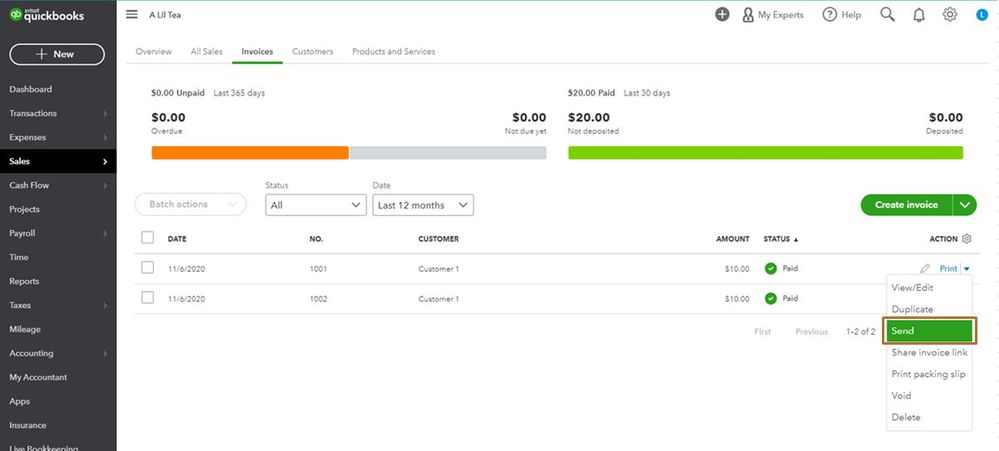999x451 pixels.
Task: Open the search magnifier icon
Action: point(888,15)
